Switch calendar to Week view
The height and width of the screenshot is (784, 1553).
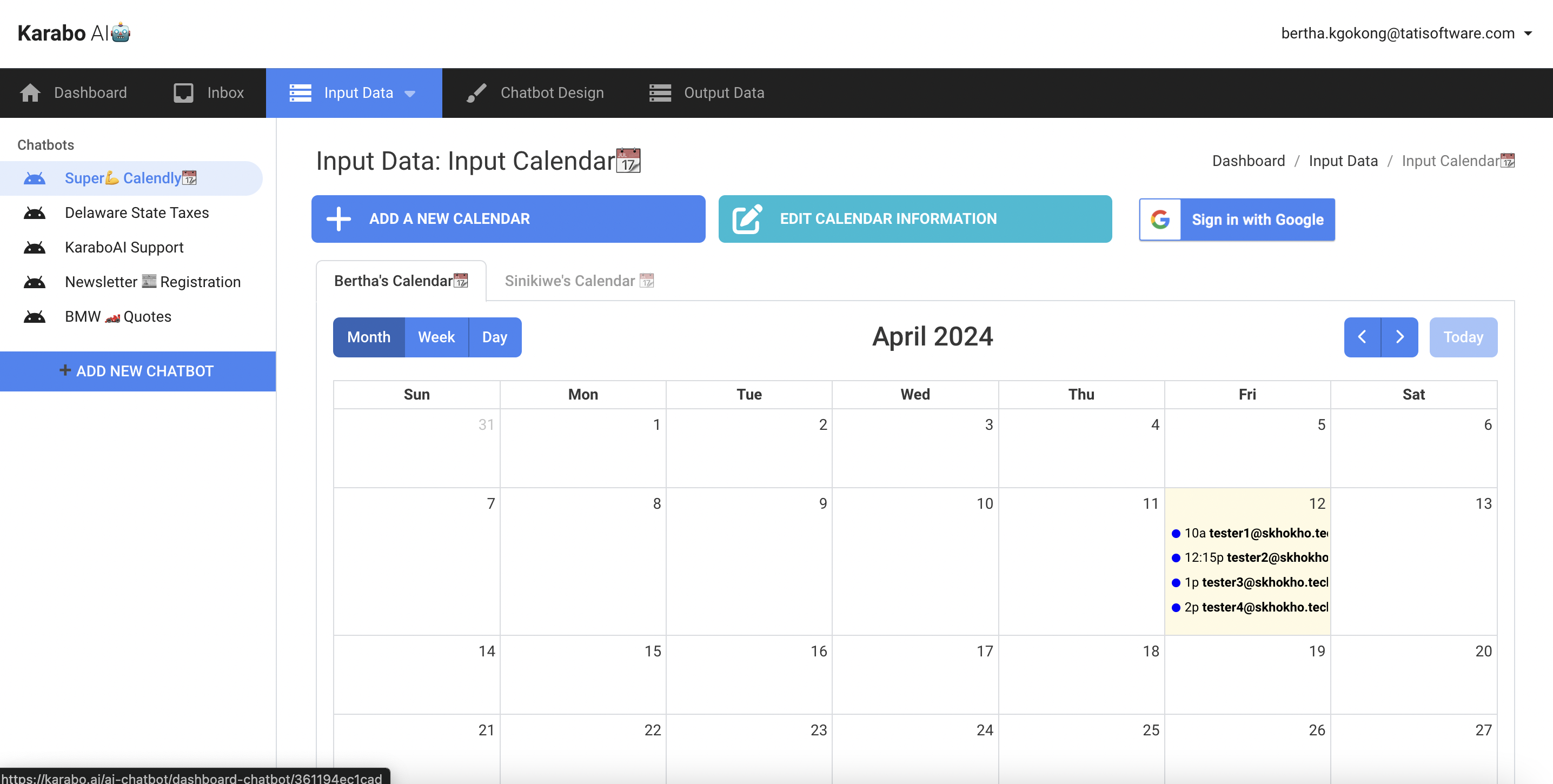click(x=436, y=337)
